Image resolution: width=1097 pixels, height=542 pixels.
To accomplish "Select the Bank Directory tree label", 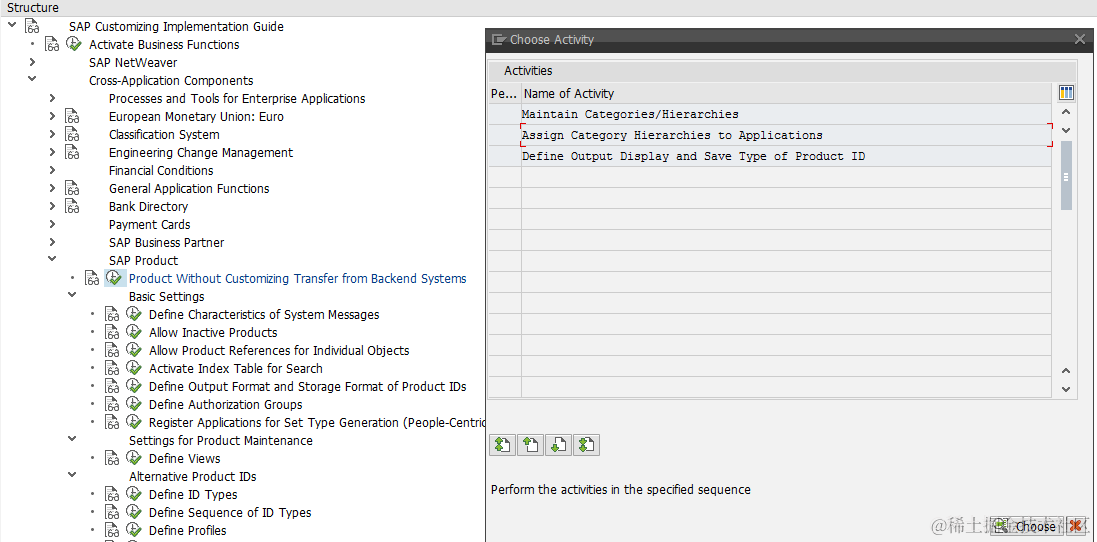I will (x=148, y=207).
